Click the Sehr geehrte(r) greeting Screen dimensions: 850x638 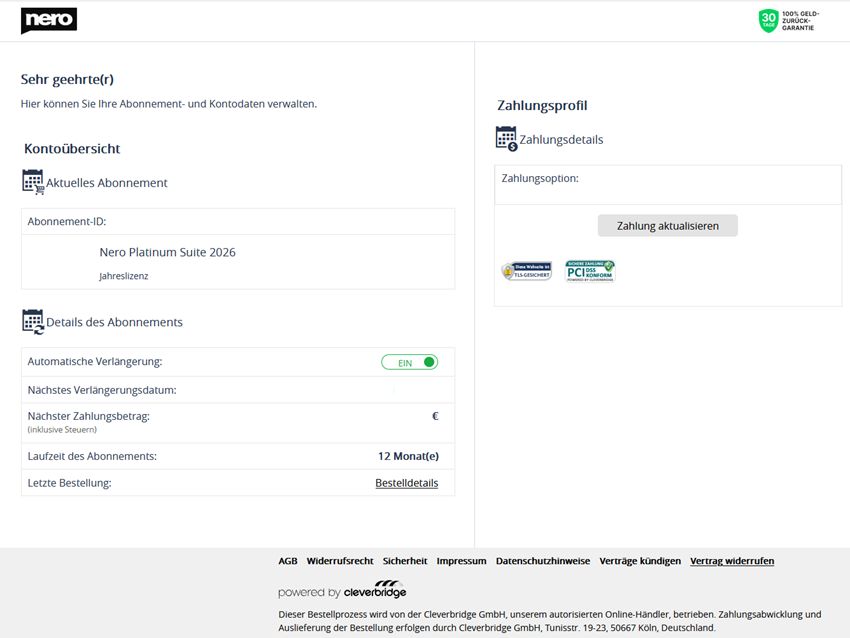pyautogui.click(x=67, y=80)
